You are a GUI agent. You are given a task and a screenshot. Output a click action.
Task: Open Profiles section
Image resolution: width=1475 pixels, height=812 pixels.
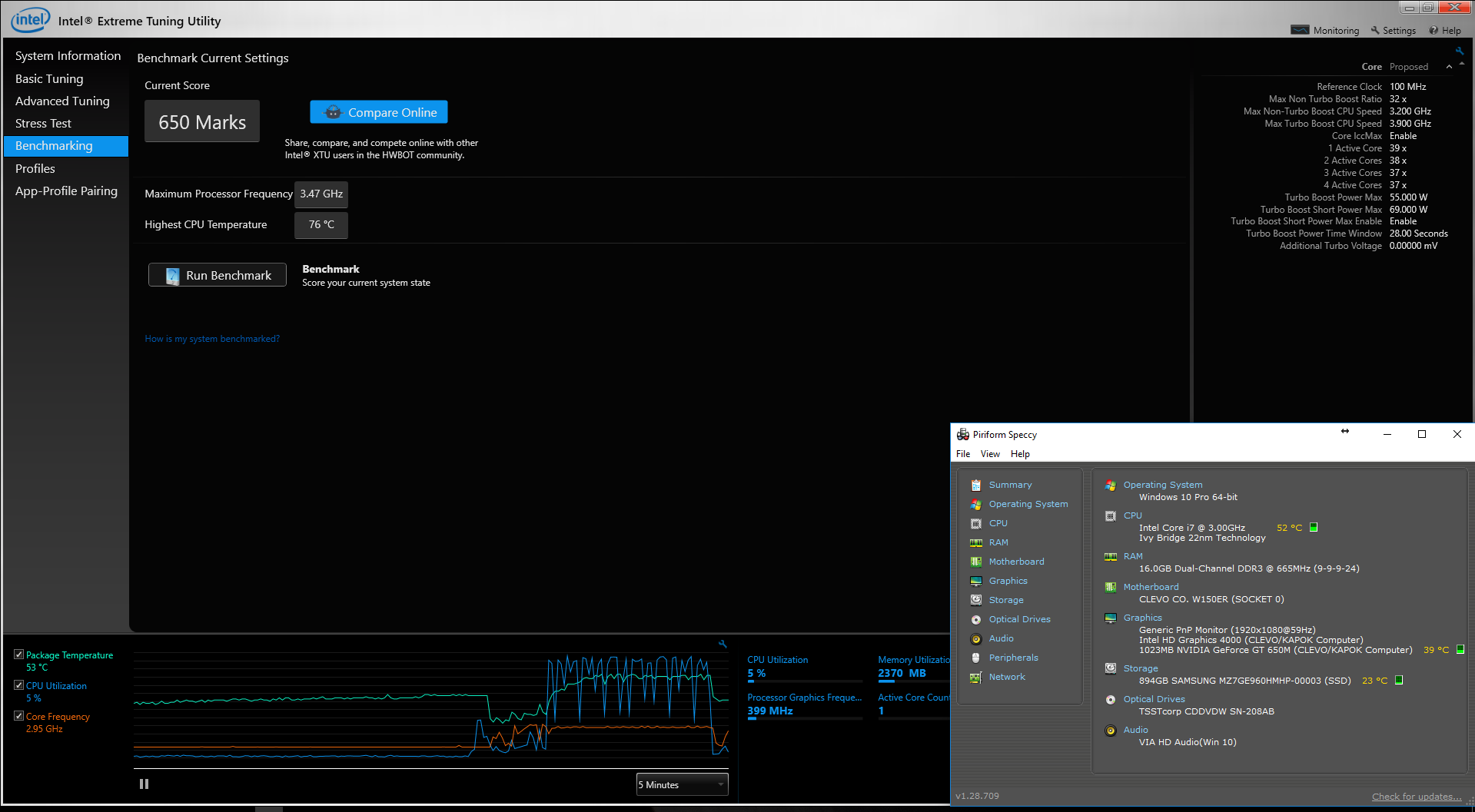click(35, 169)
